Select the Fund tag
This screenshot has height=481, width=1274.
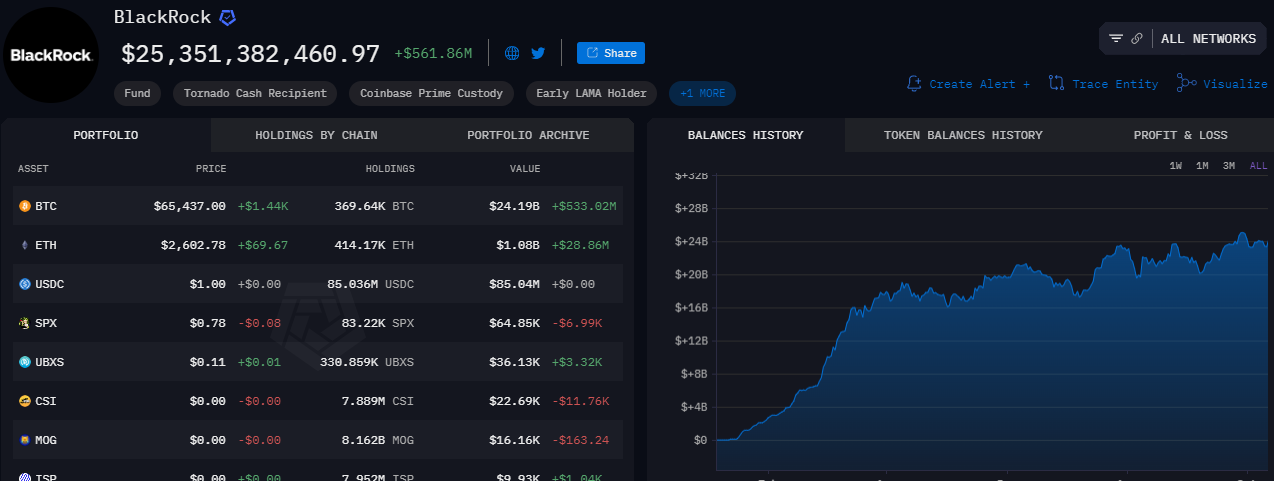pos(137,93)
